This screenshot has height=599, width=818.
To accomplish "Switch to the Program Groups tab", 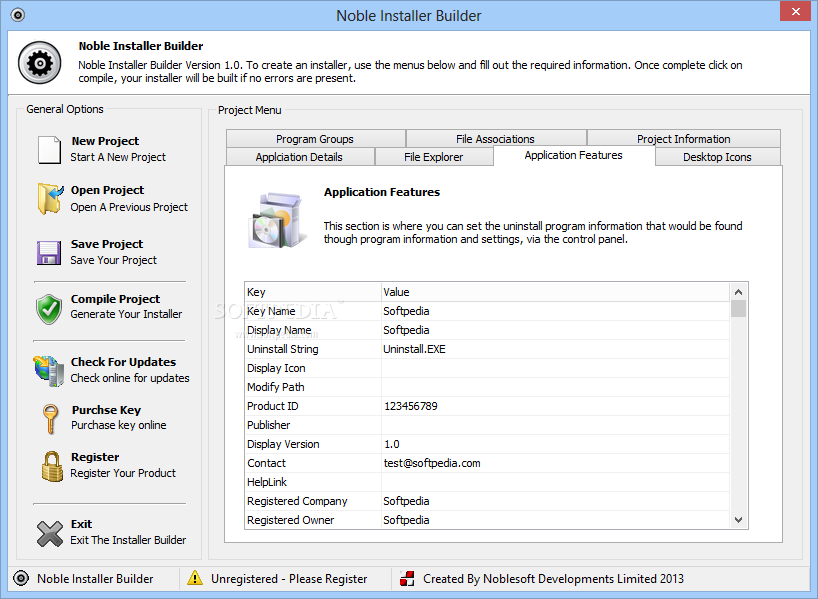I will coord(316,139).
